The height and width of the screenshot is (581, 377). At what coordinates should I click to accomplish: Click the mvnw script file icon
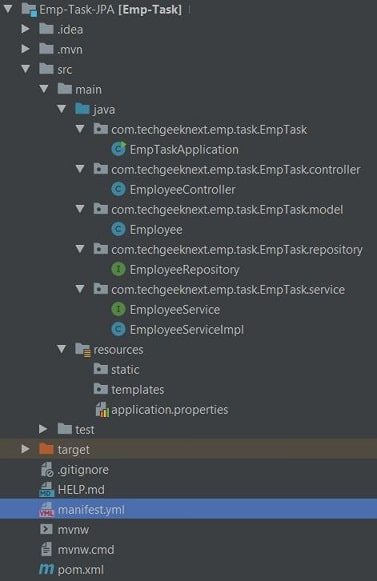46,529
